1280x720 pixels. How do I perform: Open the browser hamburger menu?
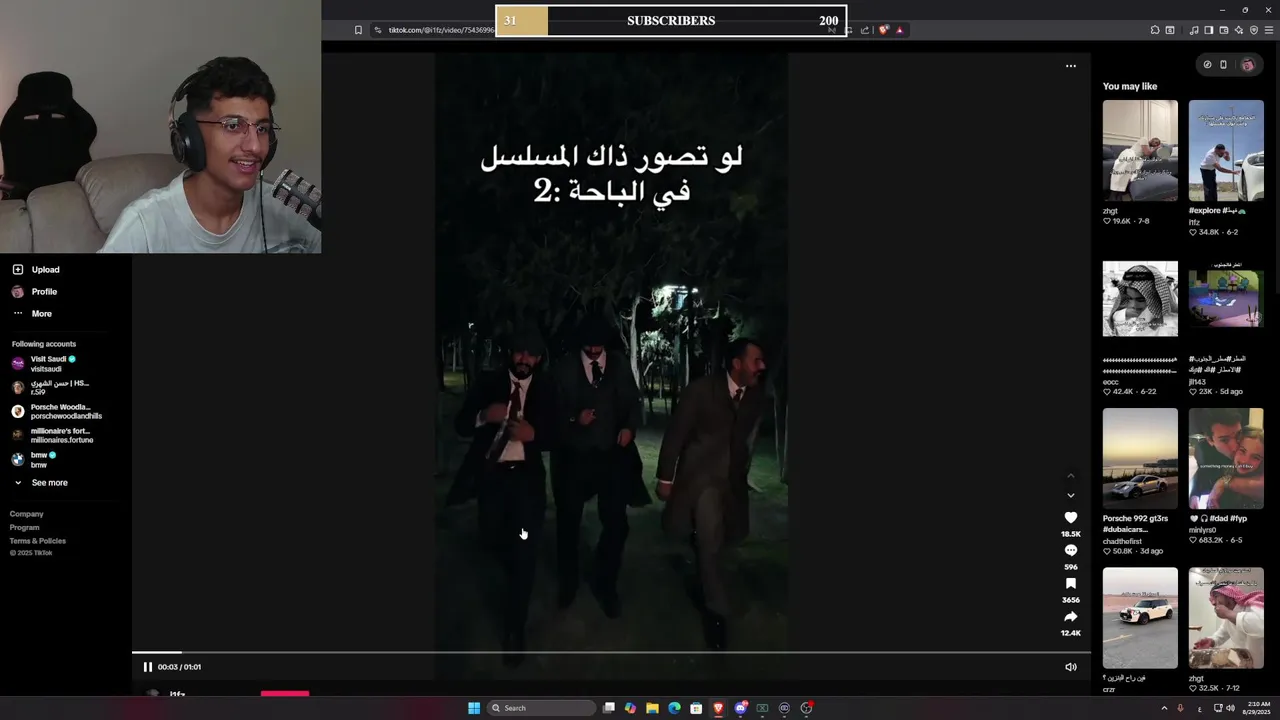[1270, 30]
